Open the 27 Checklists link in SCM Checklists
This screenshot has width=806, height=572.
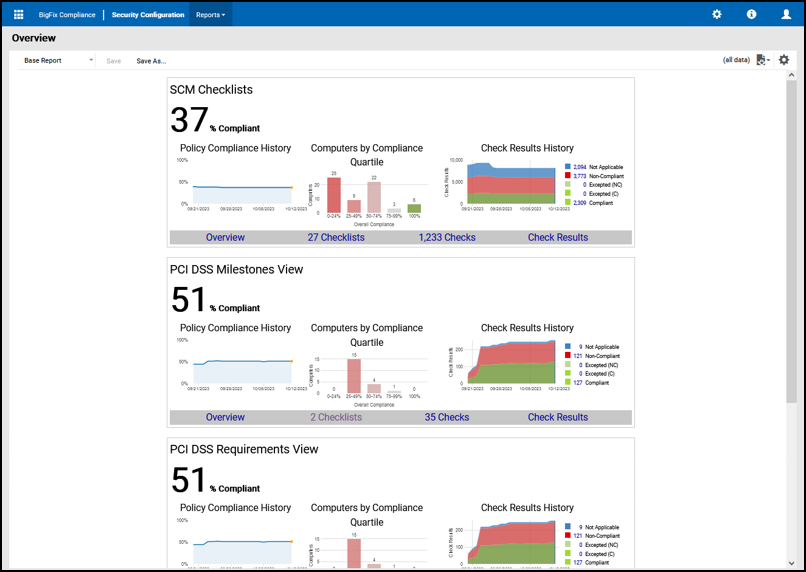click(x=336, y=238)
